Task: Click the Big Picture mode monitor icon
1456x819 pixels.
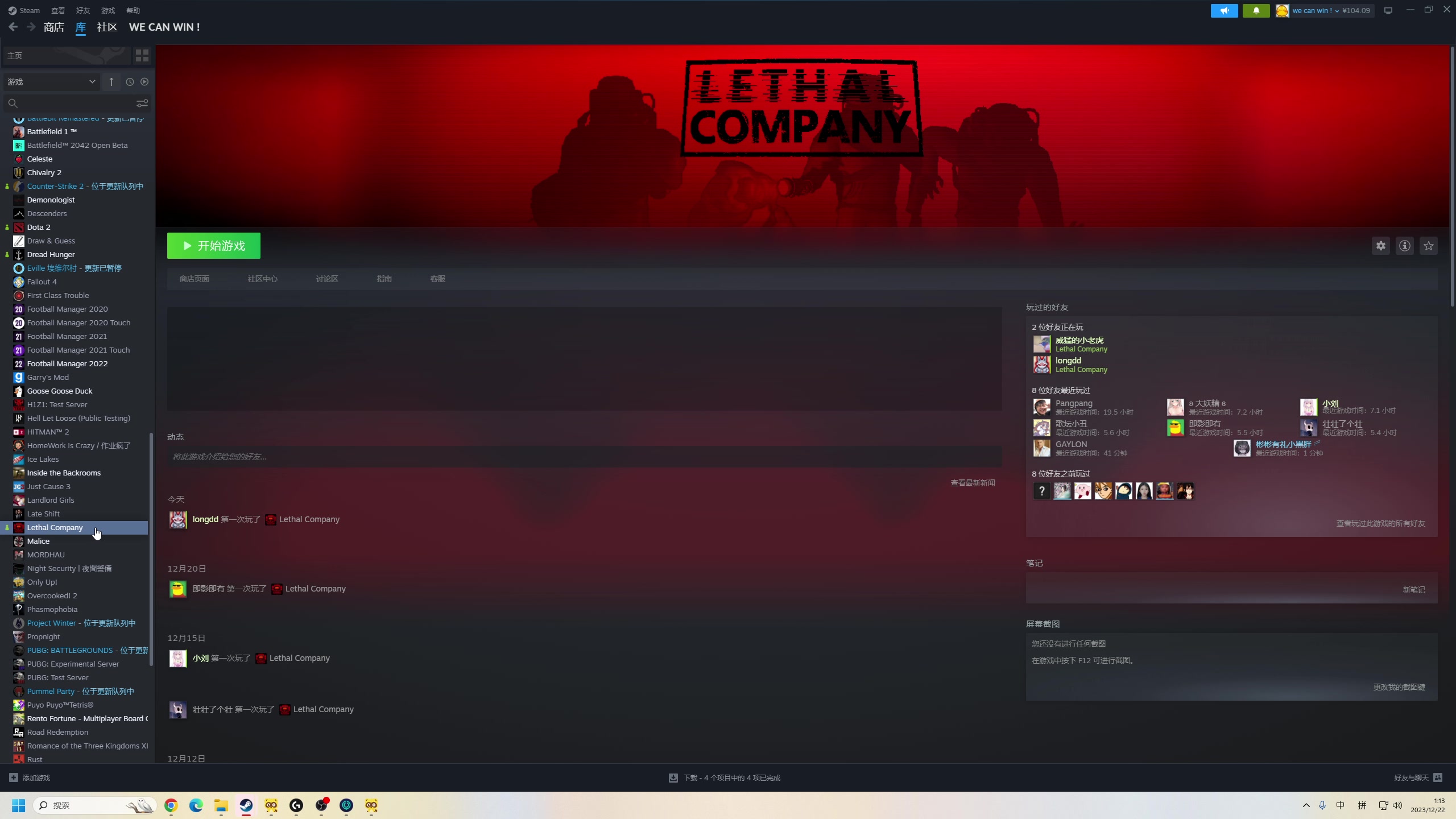Action: pos(1388,10)
